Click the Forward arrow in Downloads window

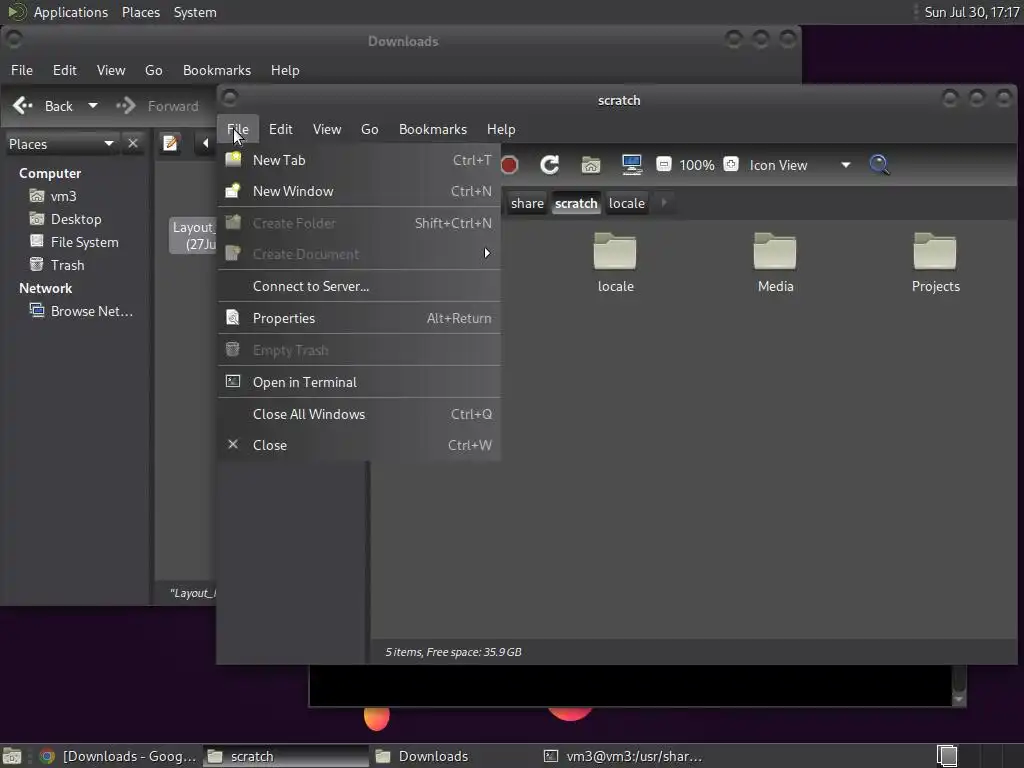point(157,106)
